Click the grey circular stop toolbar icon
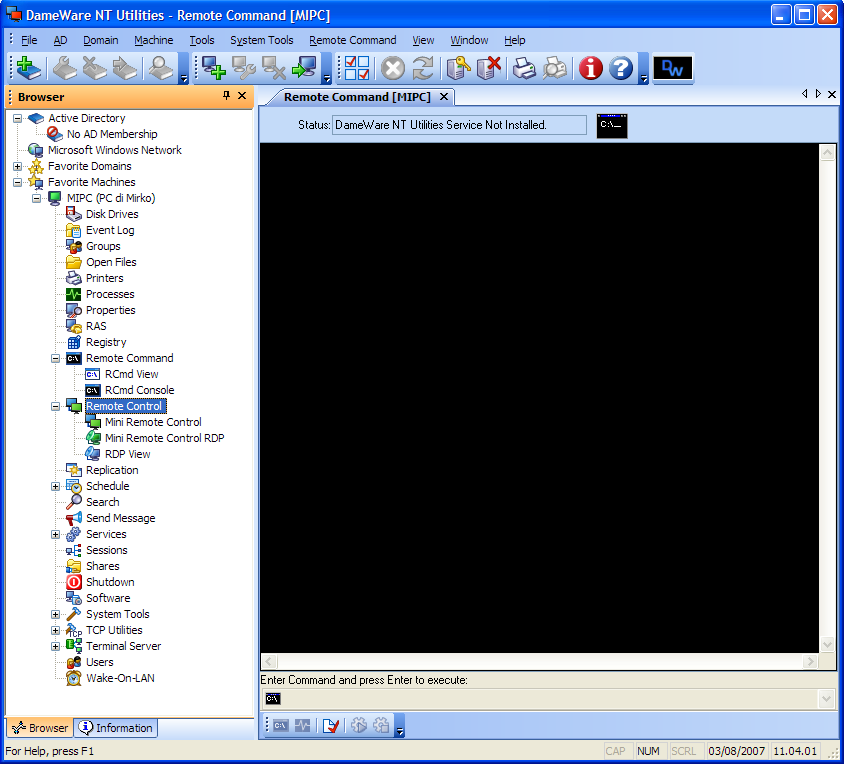Screen dimensions: 844x764 (x=393, y=68)
